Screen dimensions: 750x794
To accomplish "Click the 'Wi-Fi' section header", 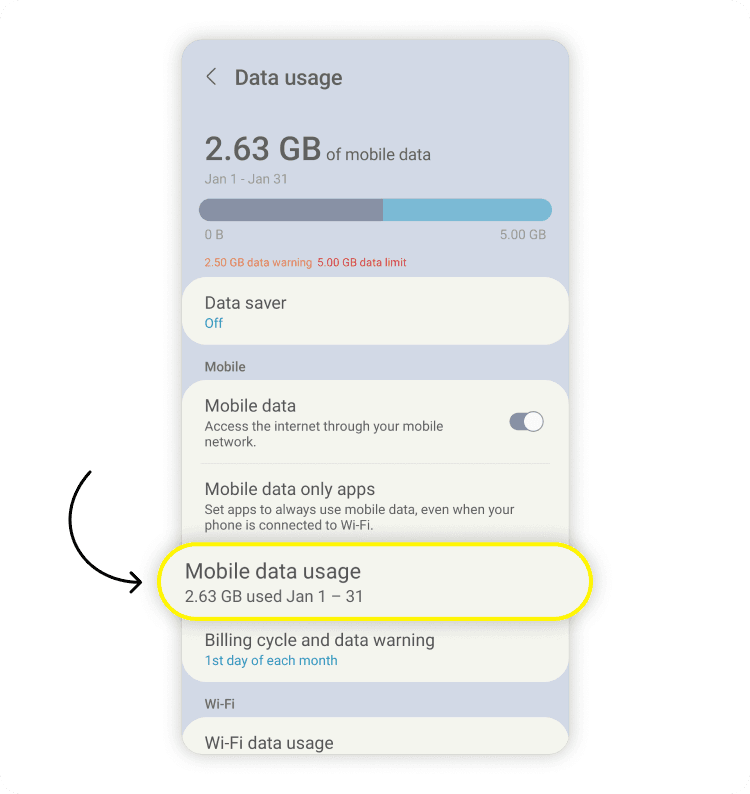I will coord(222,704).
